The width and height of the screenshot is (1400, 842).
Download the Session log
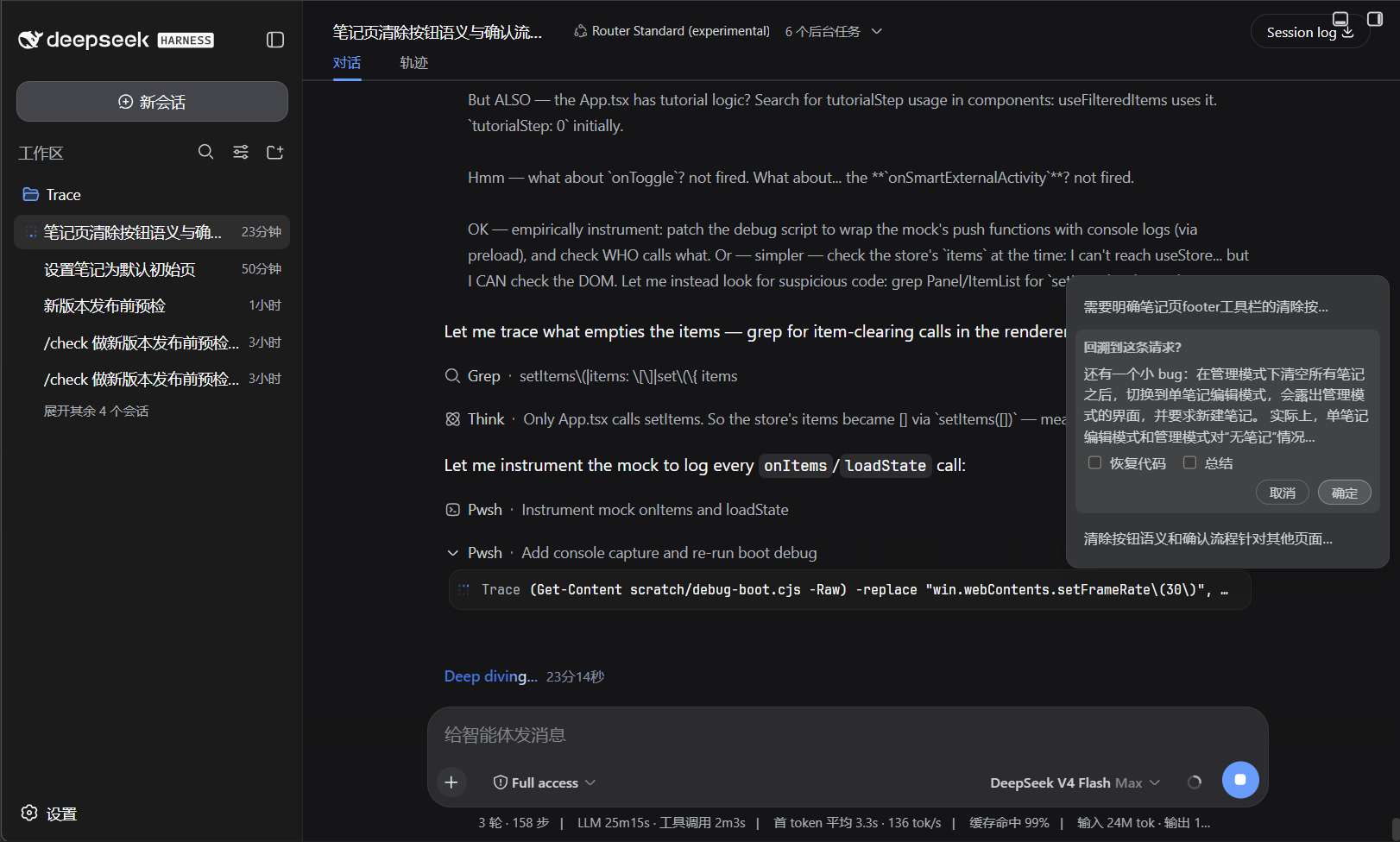[x=1309, y=32]
